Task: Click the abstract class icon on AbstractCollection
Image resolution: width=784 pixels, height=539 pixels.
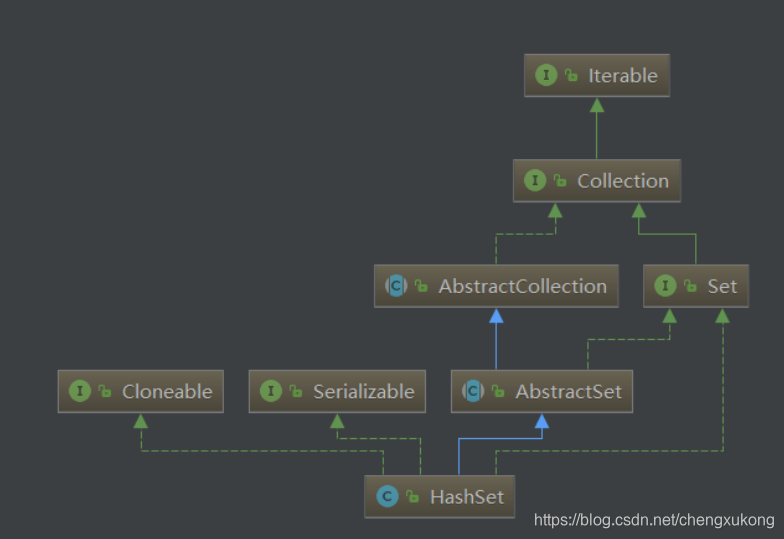Action: (396, 286)
